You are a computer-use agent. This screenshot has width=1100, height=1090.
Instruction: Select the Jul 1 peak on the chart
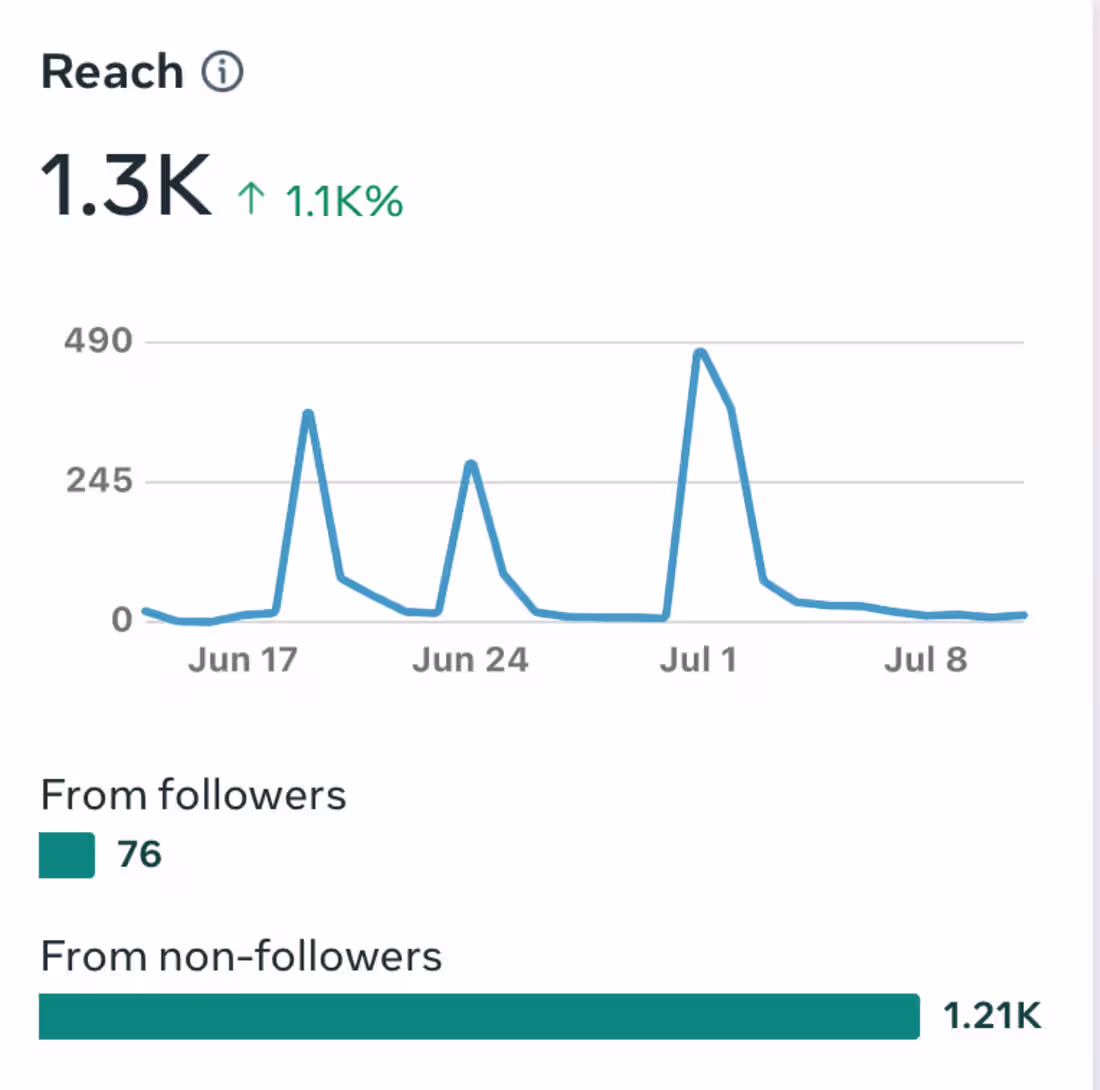699,354
